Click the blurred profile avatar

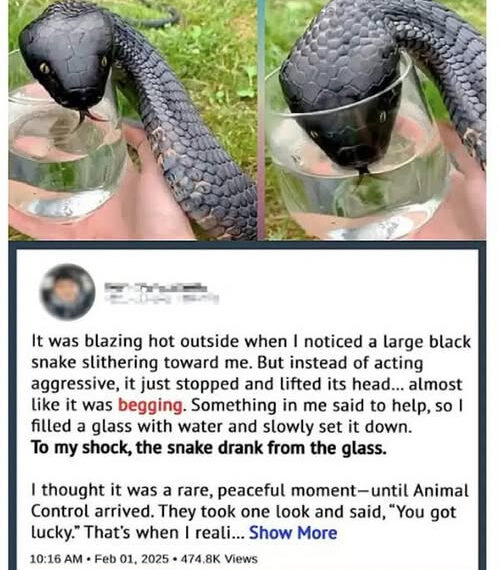[68, 292]
